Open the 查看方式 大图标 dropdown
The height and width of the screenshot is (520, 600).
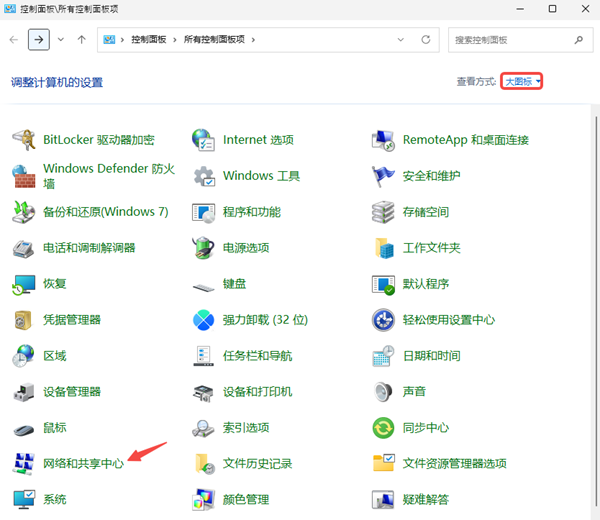(522, 82)
